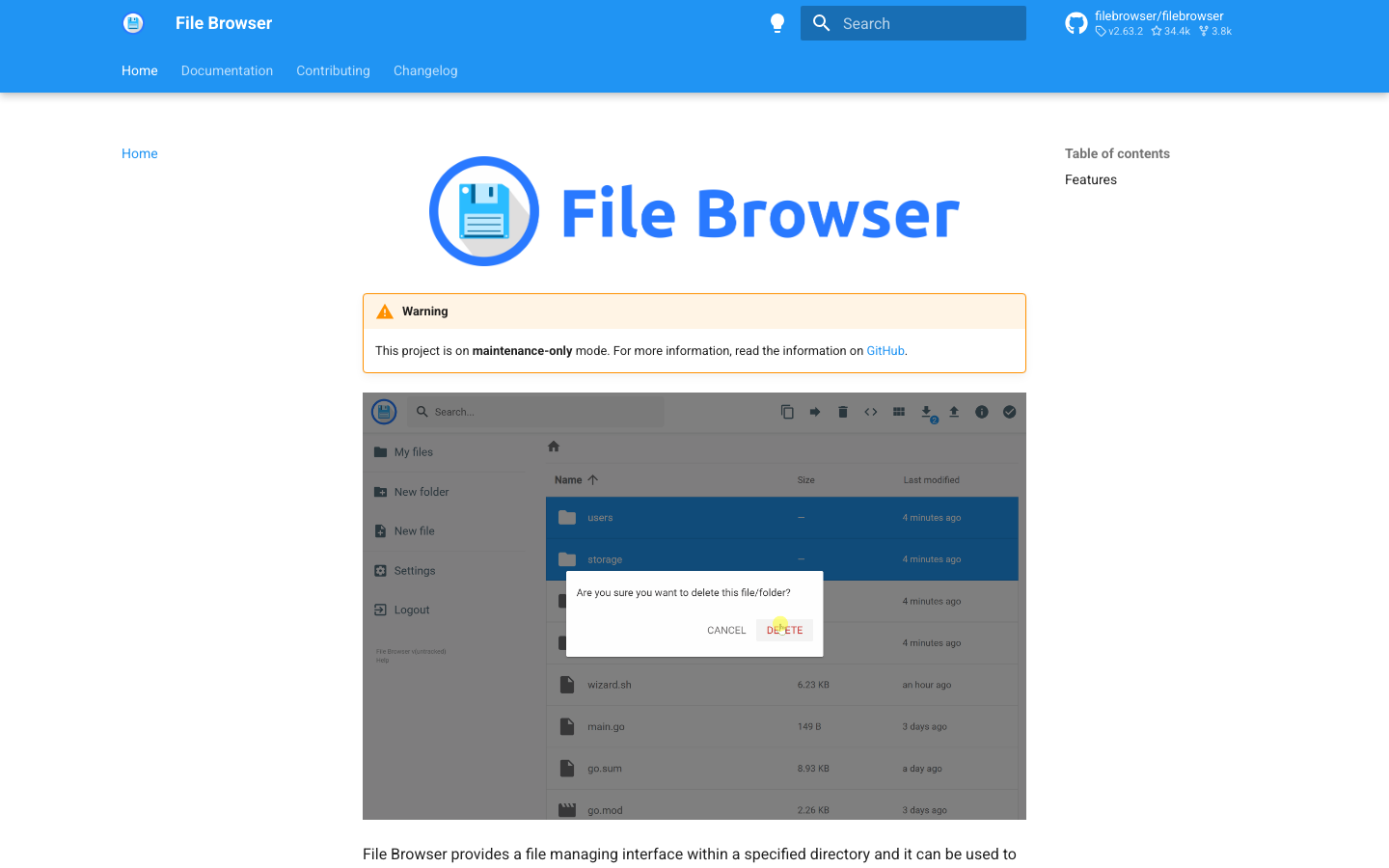Click the Search field in the top bar
The height and width of the screenshot is (868, 1389).
(912, 22)
